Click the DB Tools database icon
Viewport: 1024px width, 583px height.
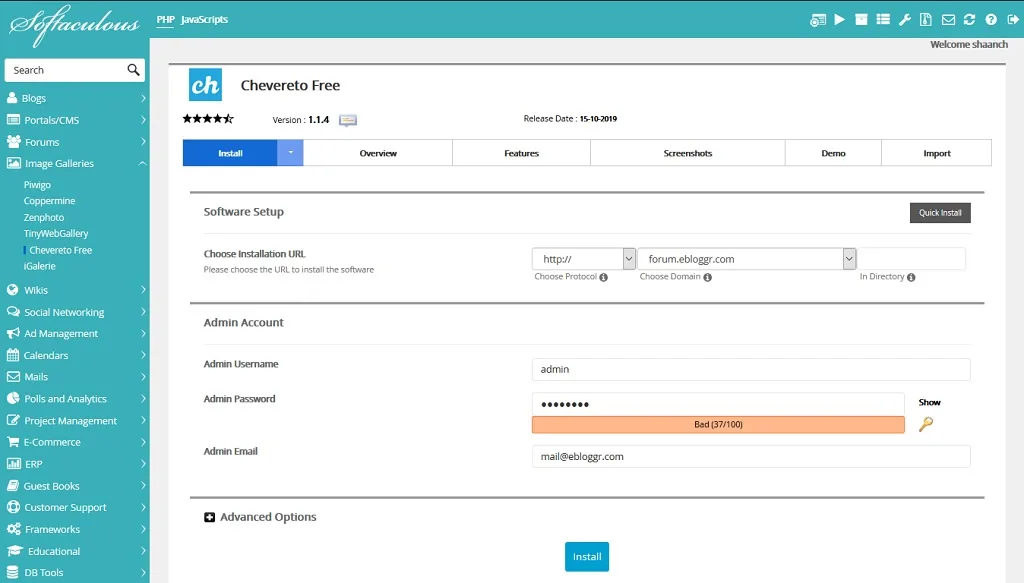coord(12,573)
